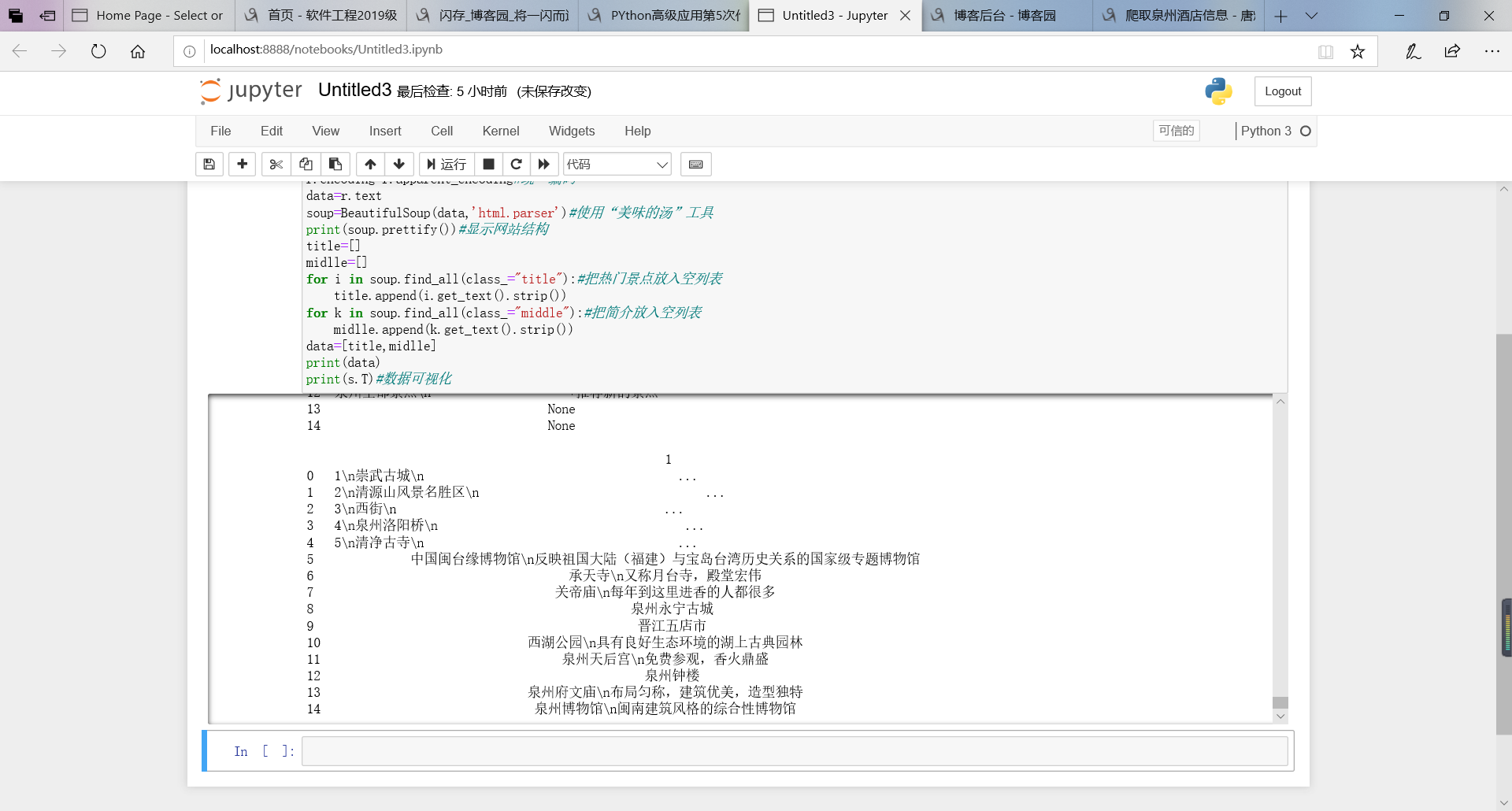This screenshot has height=811, width=1512.
Task: Run the cell with the 运行 button
Action: 447,164
